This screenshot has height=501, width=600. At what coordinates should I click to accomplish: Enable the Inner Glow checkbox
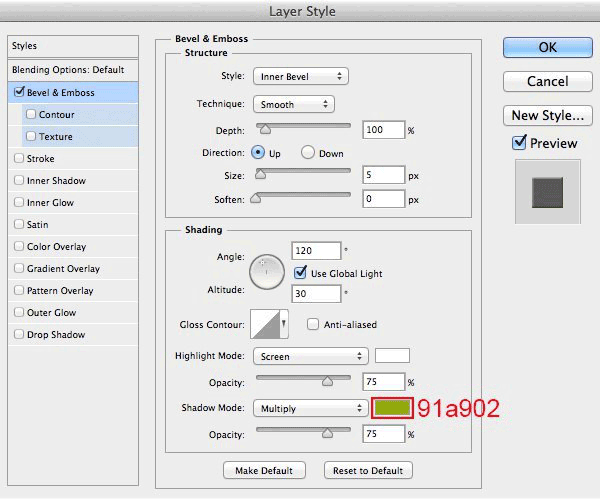click(19, 202)
